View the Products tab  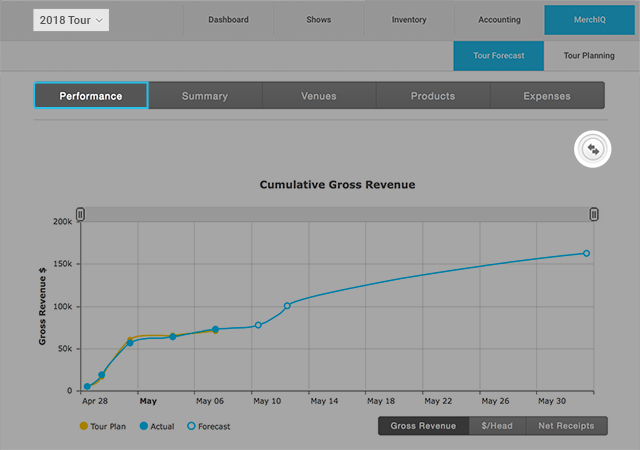coord(433,96)
